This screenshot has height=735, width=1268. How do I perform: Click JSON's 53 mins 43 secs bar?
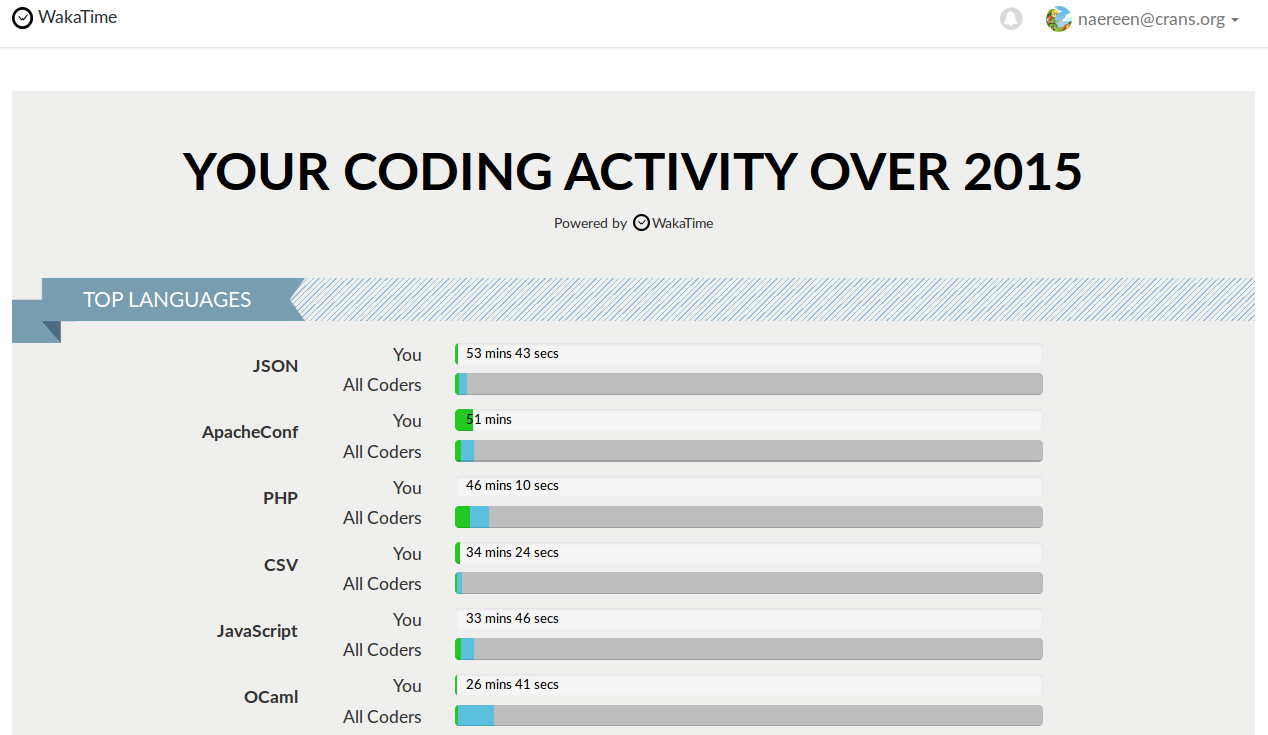click(x=748, y=354)
